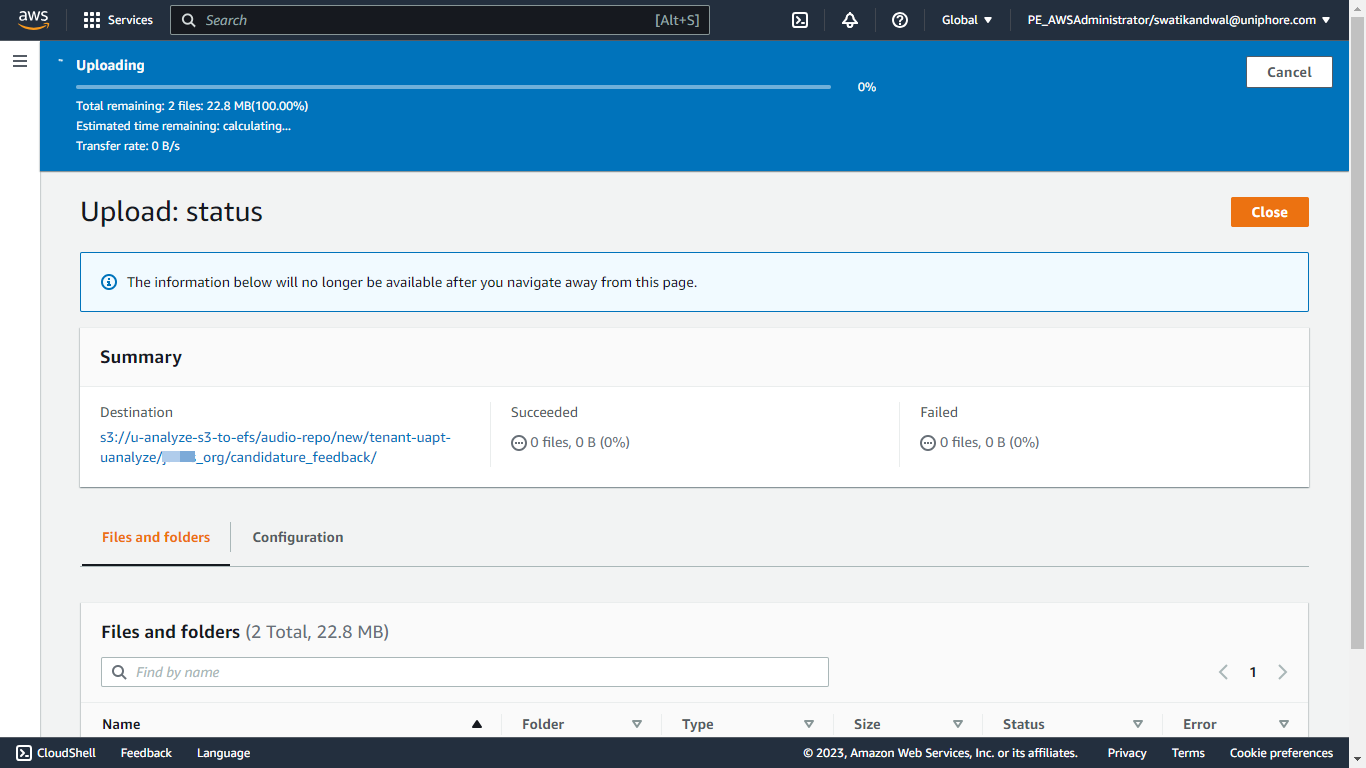The width and height of the screenshot is (1366, 768).
Task: Go to previous page of files
Action: tap(1223, 672)
